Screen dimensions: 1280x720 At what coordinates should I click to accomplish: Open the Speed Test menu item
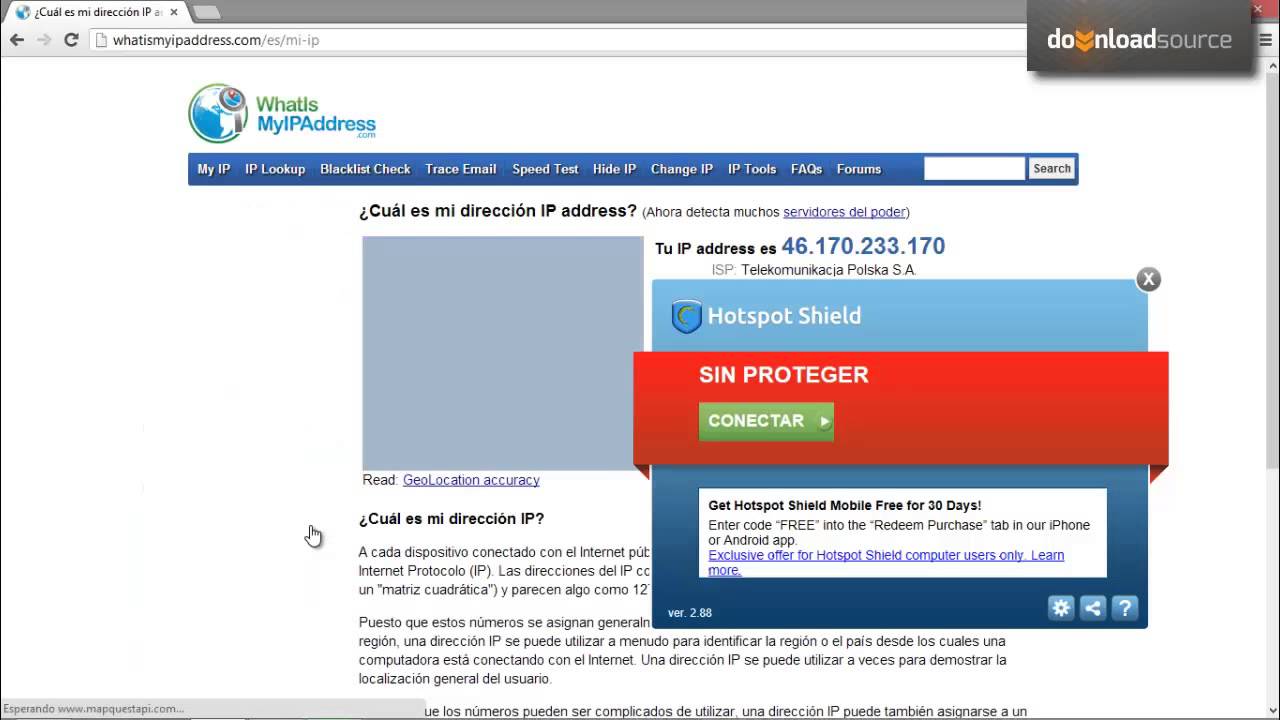coord(545,169)
